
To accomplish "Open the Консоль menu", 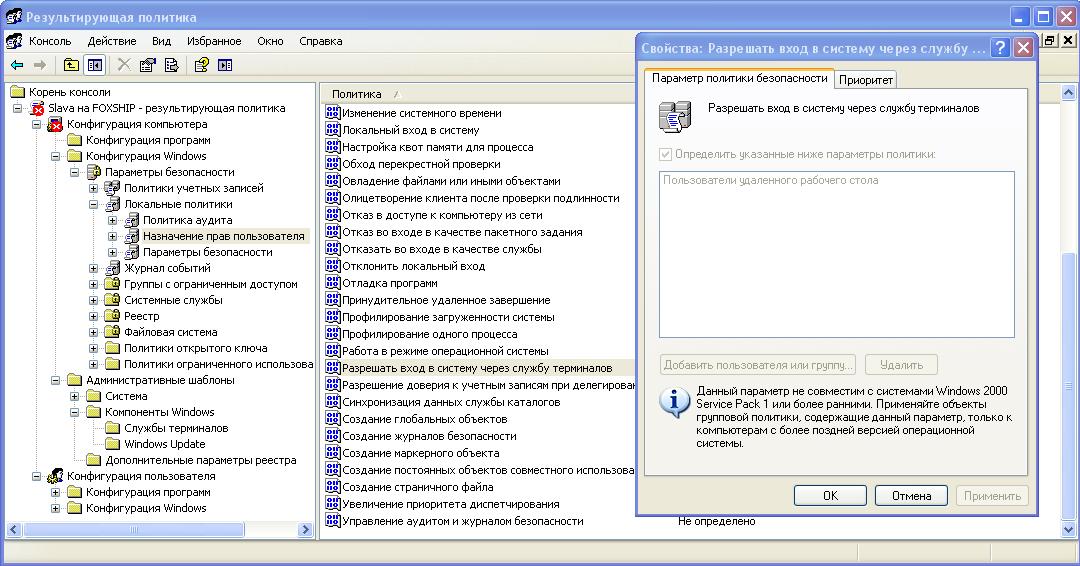I will point(50,41).
